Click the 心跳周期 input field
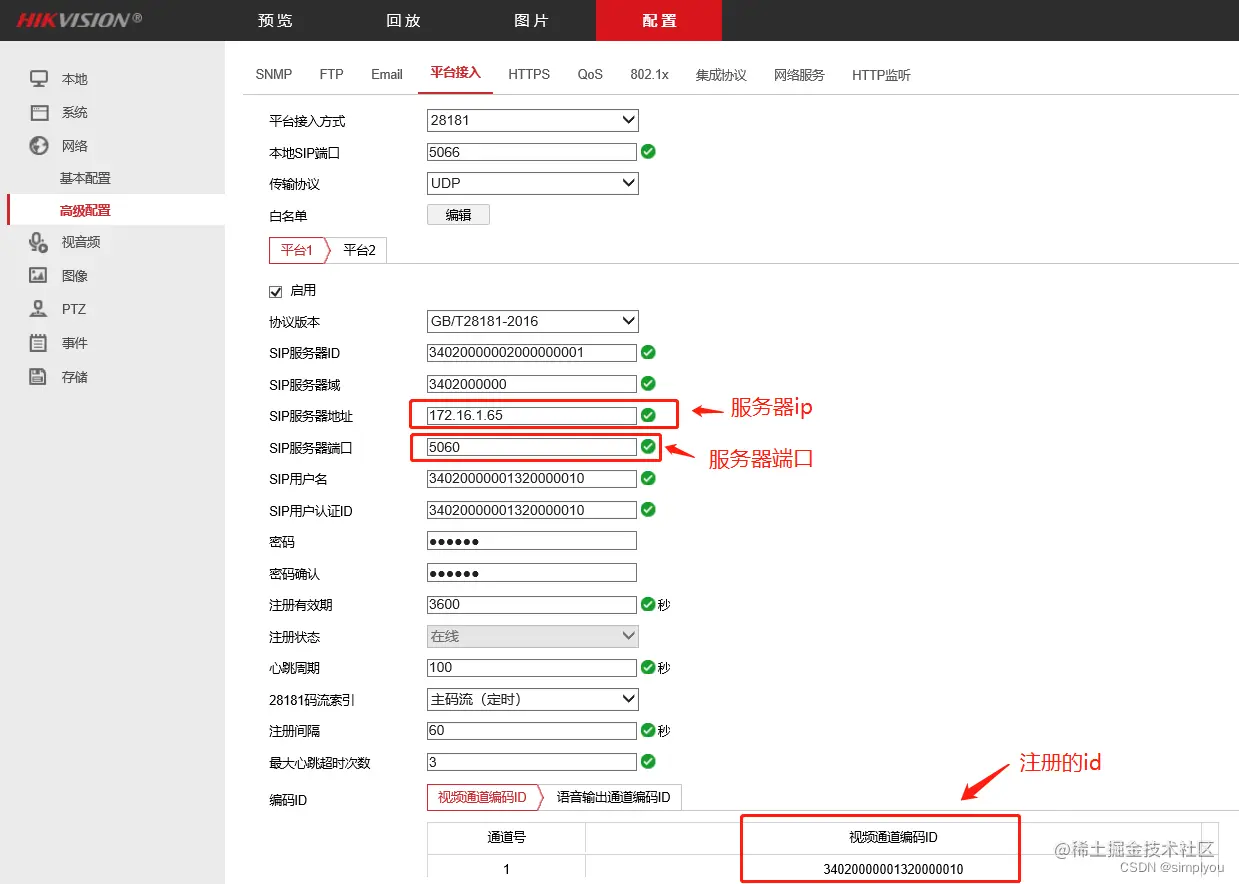The height and width of the screenshot is (884, 1239). 532,668
